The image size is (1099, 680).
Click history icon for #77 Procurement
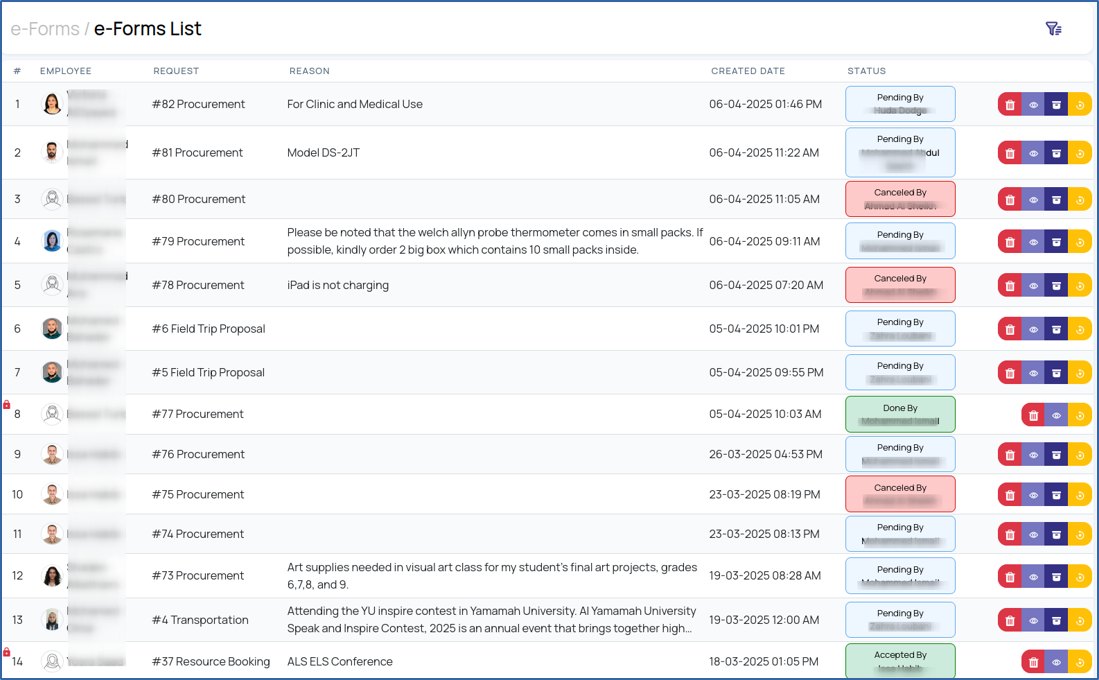pyautogui.click(x=1080, y=415)
